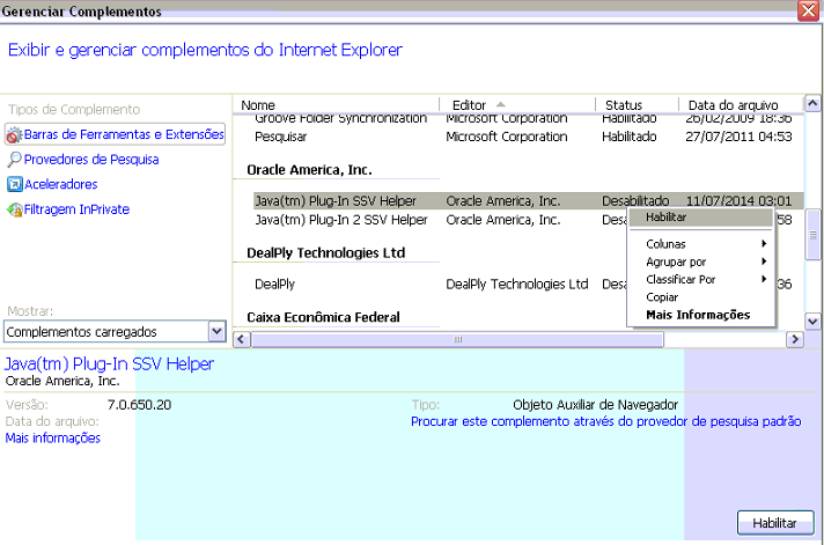Screen dimensions: 824x545
Task: Open the Mais informações link
Action: coord(53,438)
